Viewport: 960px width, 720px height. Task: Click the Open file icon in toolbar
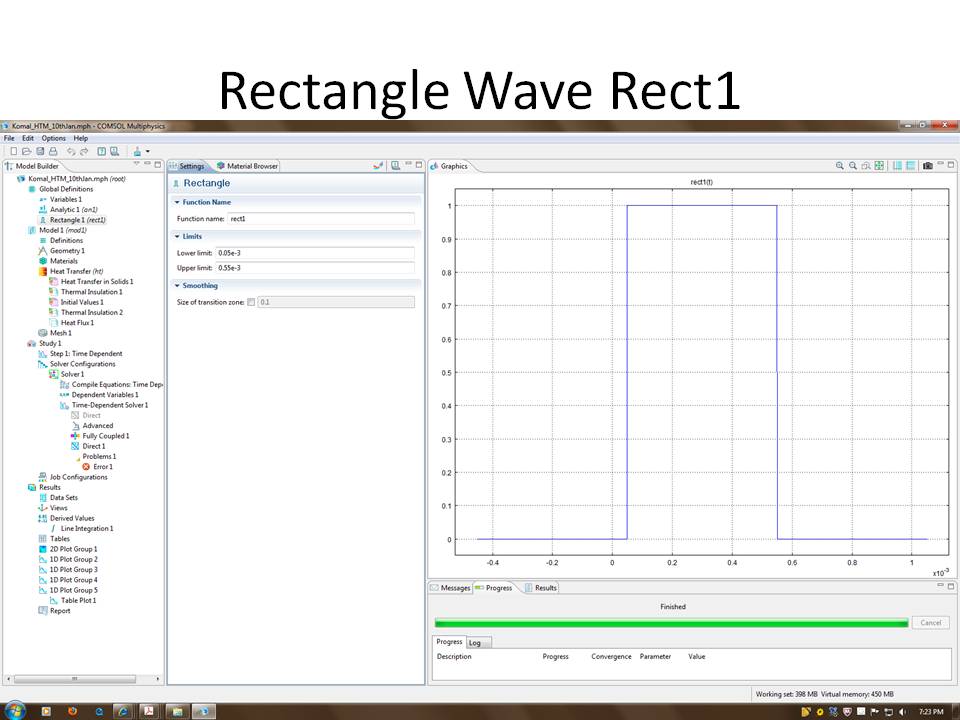27,151
